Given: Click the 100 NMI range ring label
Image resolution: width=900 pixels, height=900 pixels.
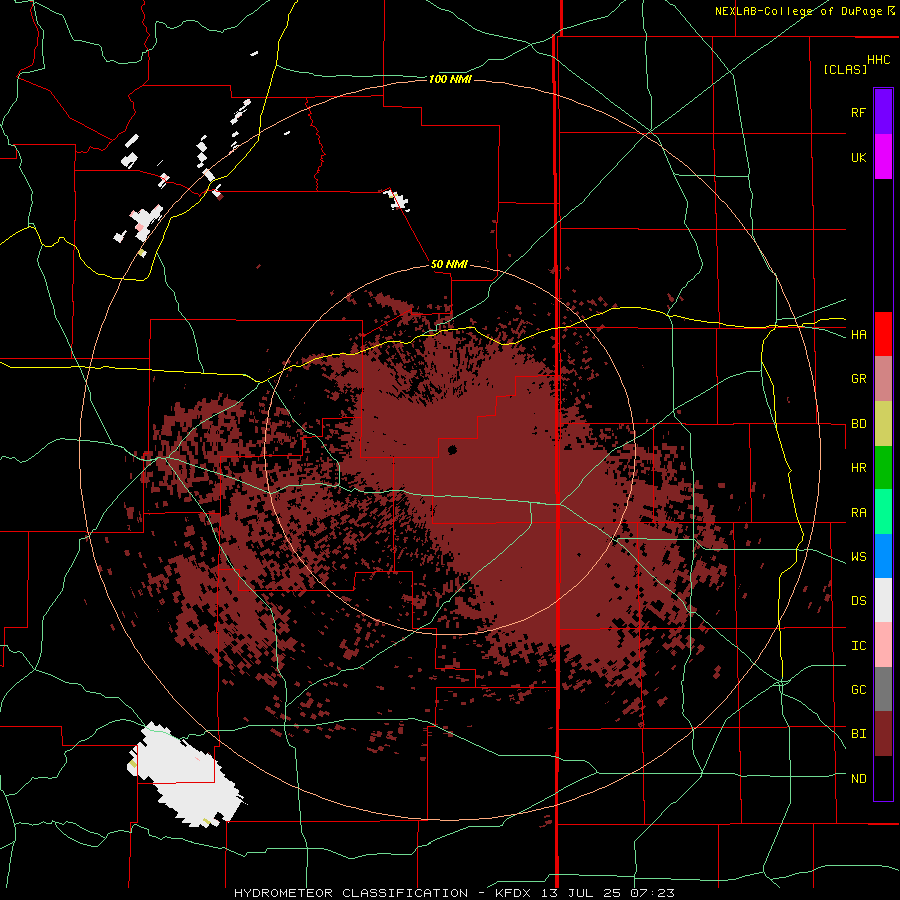Looking at the screenshot, I should [x=450, y=79].
